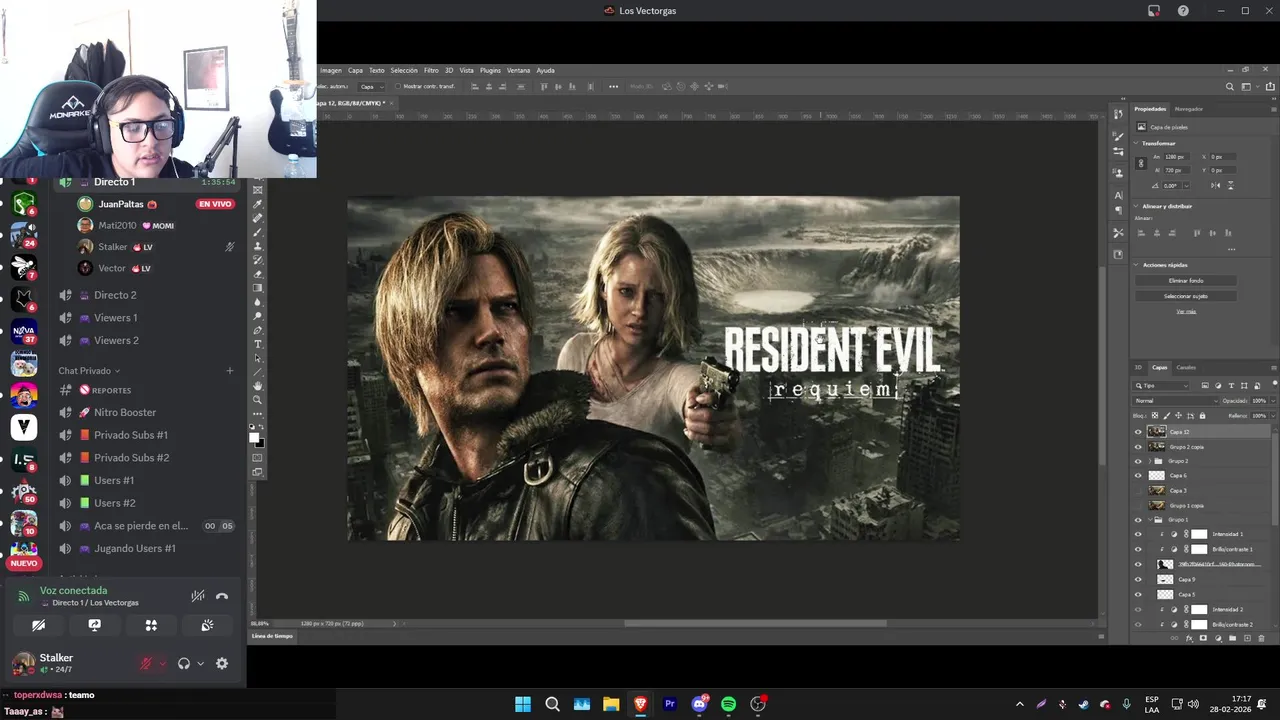The width and height of the screenshot is (1280, 720).
Task: Open the layer filter Tipo dropdown
Action: pyautogui.click(x=1161, y=386)
